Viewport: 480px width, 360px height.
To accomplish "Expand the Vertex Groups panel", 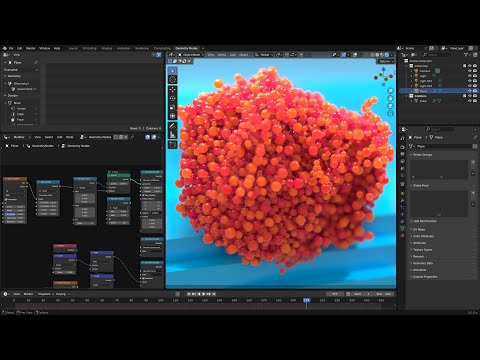I will click(423, 155).
